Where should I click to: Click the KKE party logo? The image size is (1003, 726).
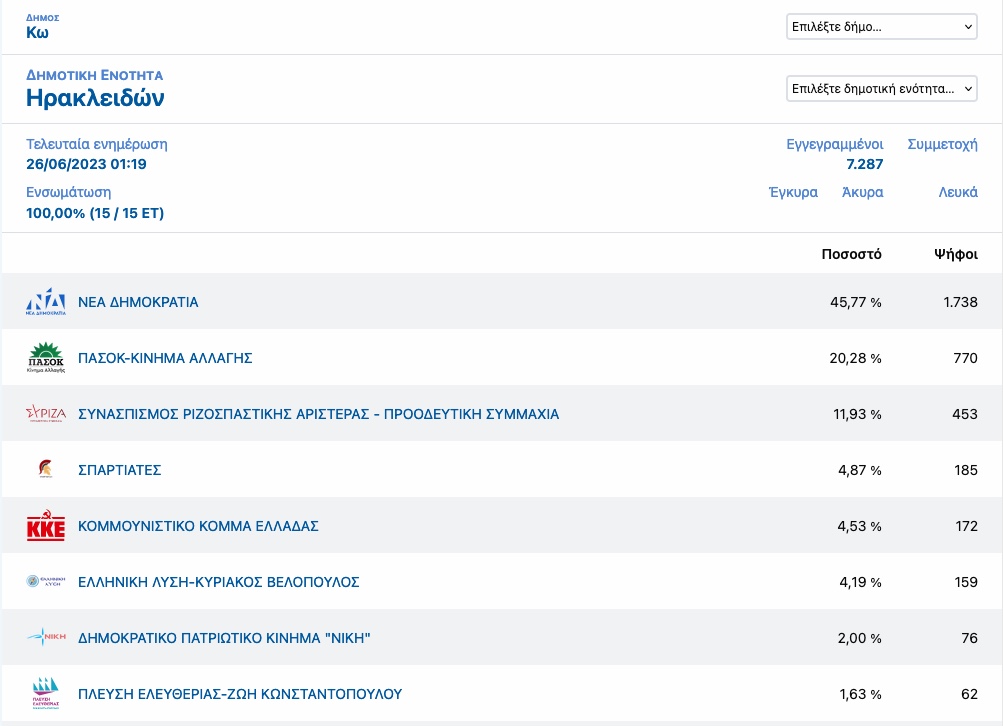point(45,526)
